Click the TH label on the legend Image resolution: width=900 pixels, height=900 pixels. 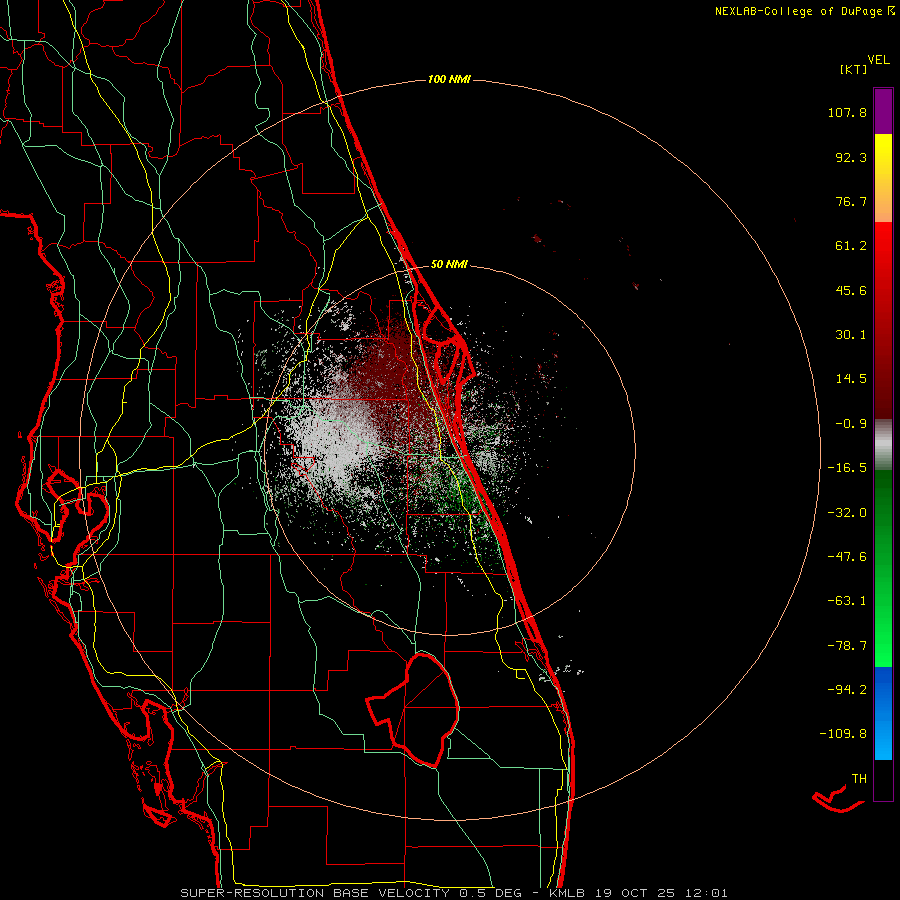pyautogui.click(x=859, y=779)
